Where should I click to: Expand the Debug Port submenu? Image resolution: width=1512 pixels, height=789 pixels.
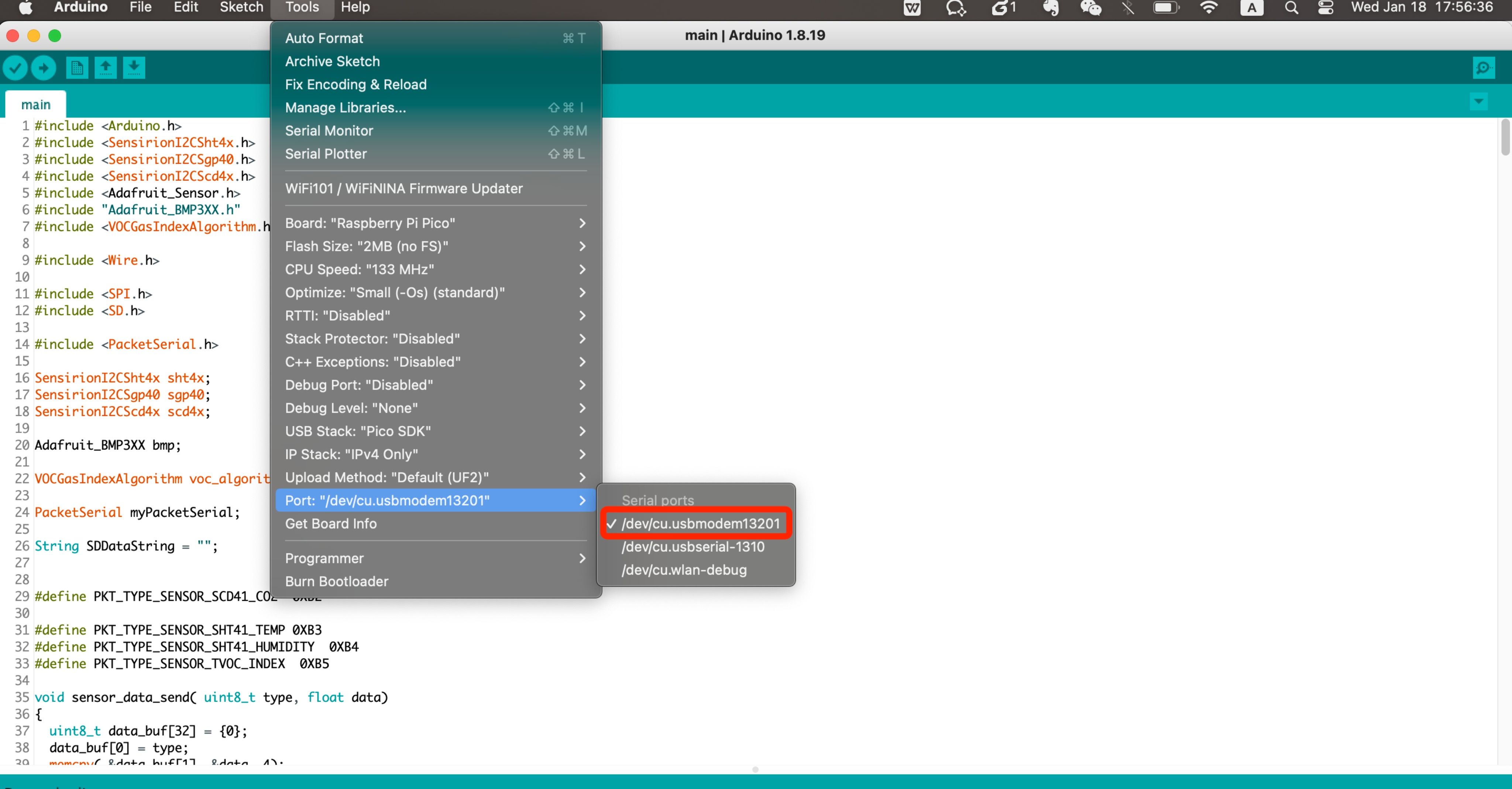(x=436, y=385)
